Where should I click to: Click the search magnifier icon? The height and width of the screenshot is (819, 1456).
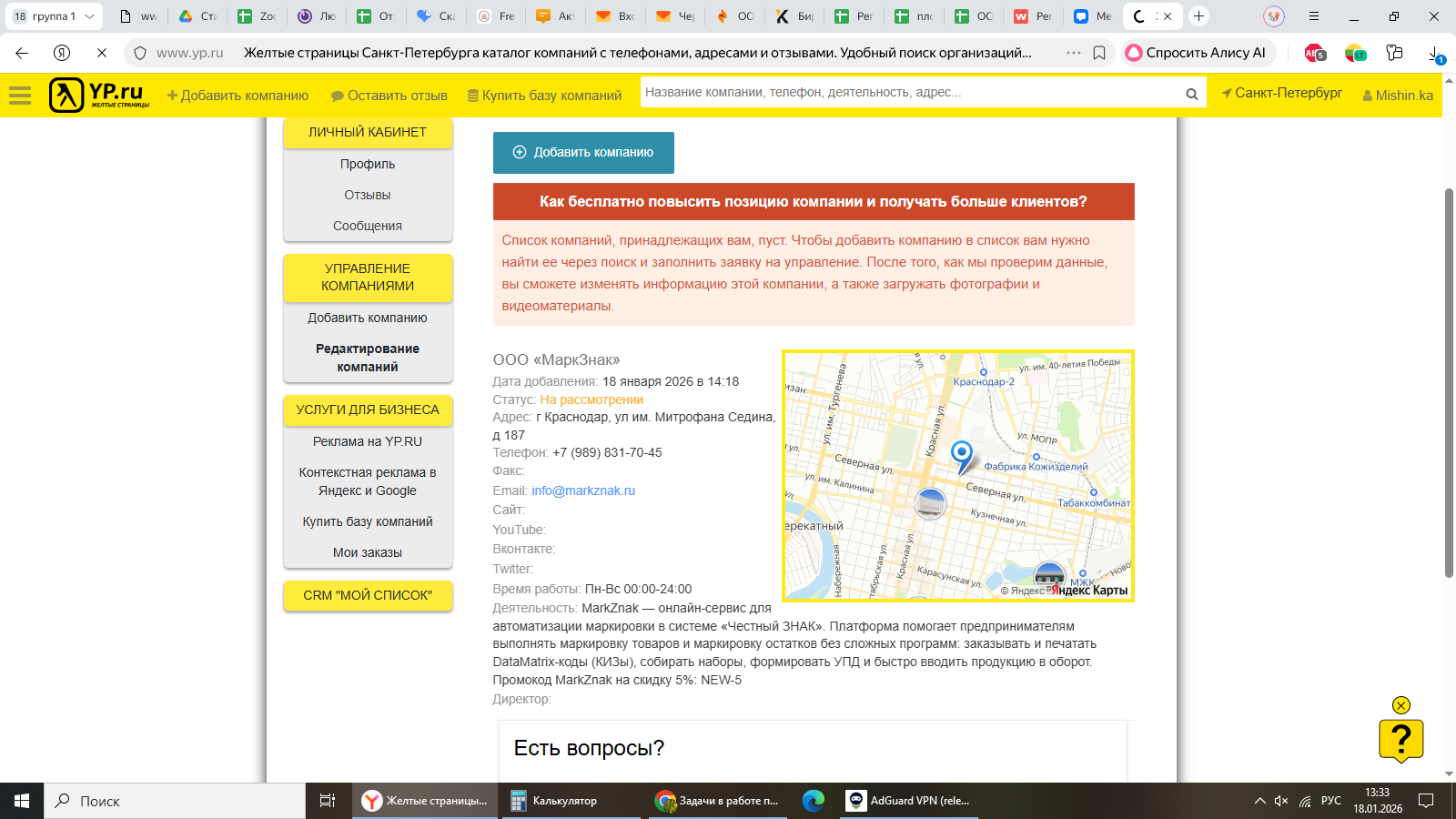click(x=1191, y=94)
